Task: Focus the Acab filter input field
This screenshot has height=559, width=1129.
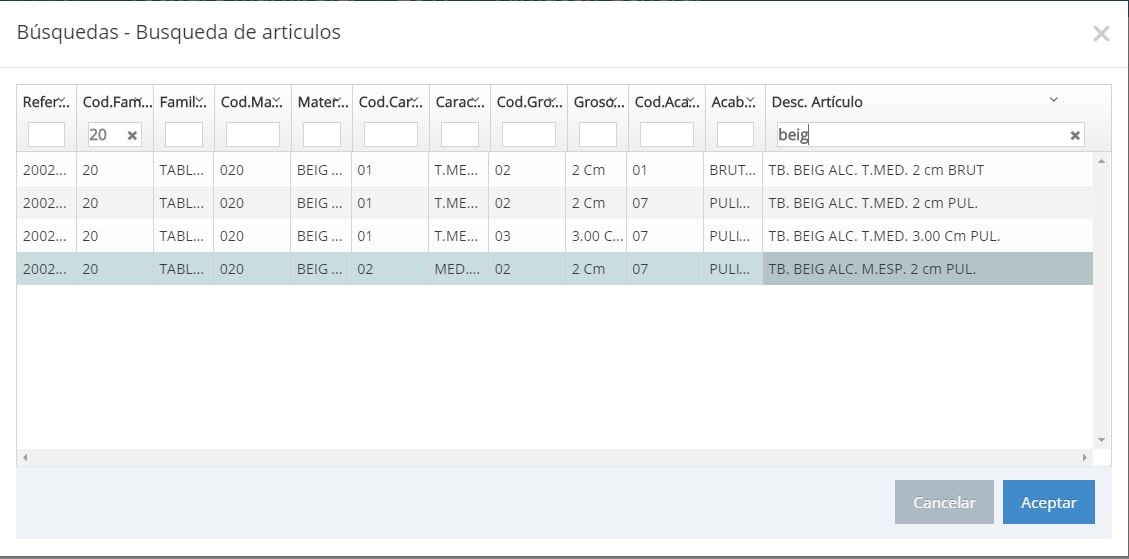Action: pos(735,135)
